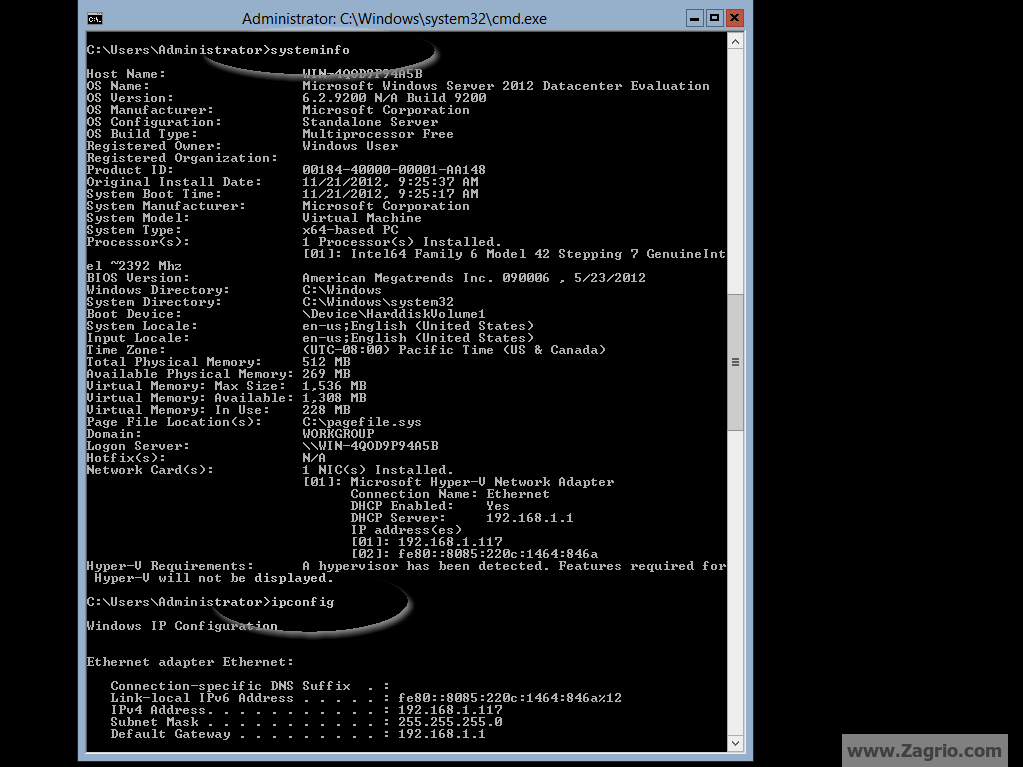The width and height of the screenshot is (1023, 767).
Task: Click virtual memory in use '228 MB'
Action: coord(326,410)
